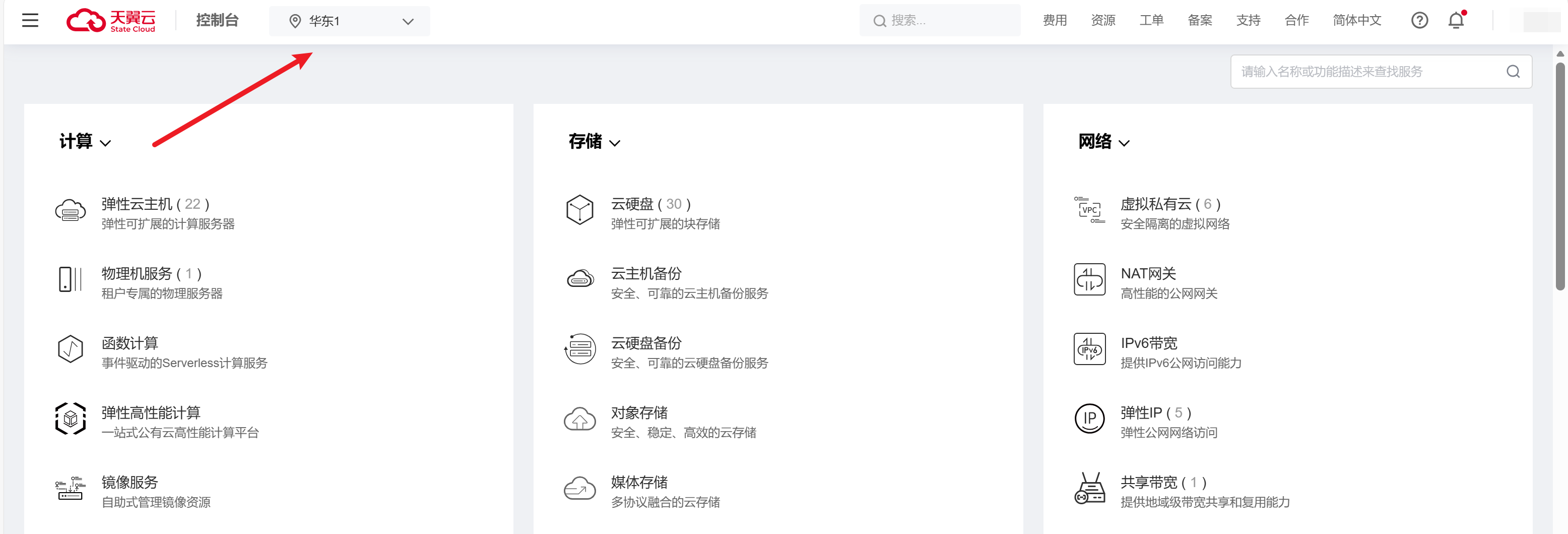Open the hamburger navigation menu
Screen dimensions: 1568x534
30,21
